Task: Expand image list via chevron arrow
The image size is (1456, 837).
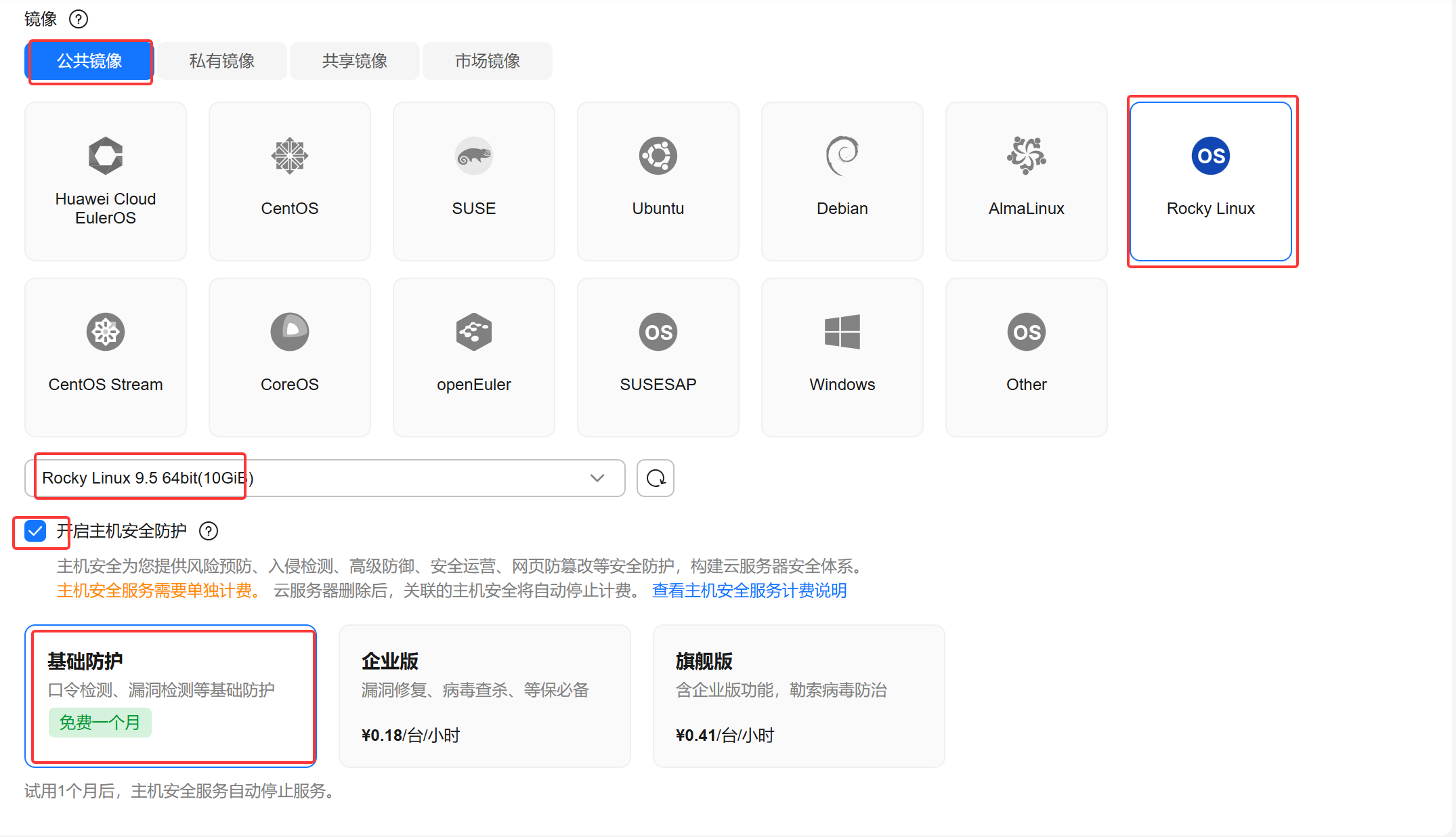Action: click(597, 478)
